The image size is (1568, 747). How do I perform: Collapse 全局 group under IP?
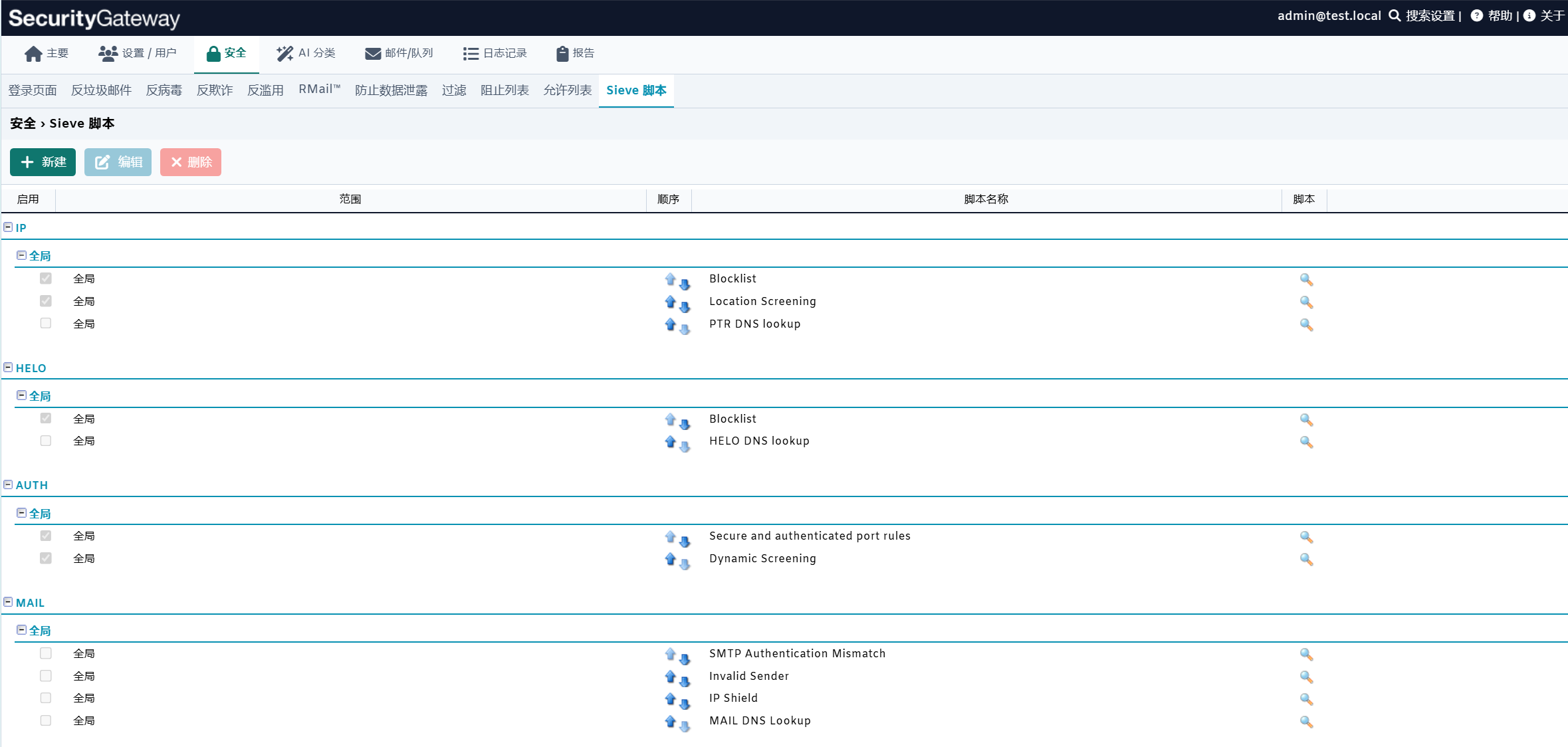pyautogui.click(x=21, y=255)
